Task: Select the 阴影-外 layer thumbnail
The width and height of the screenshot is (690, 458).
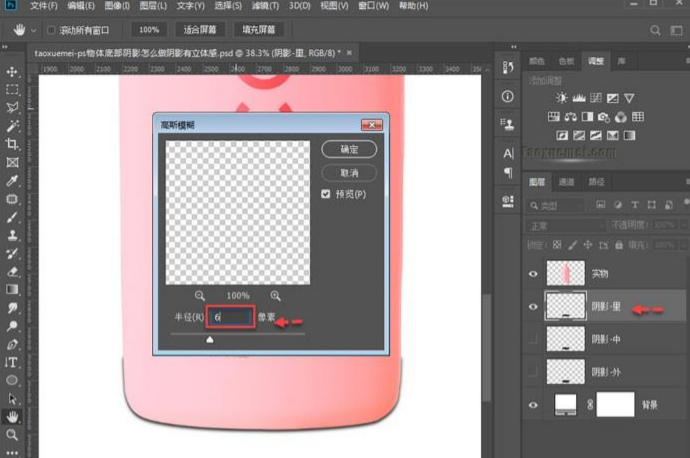Action: pos(565,372)
